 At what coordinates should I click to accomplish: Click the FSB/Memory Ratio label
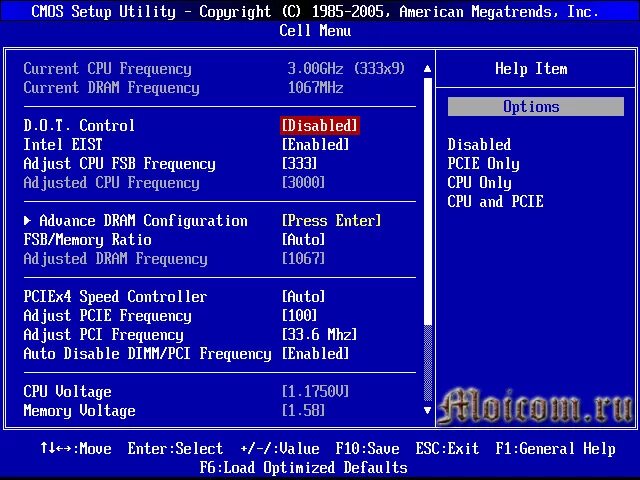87,240
